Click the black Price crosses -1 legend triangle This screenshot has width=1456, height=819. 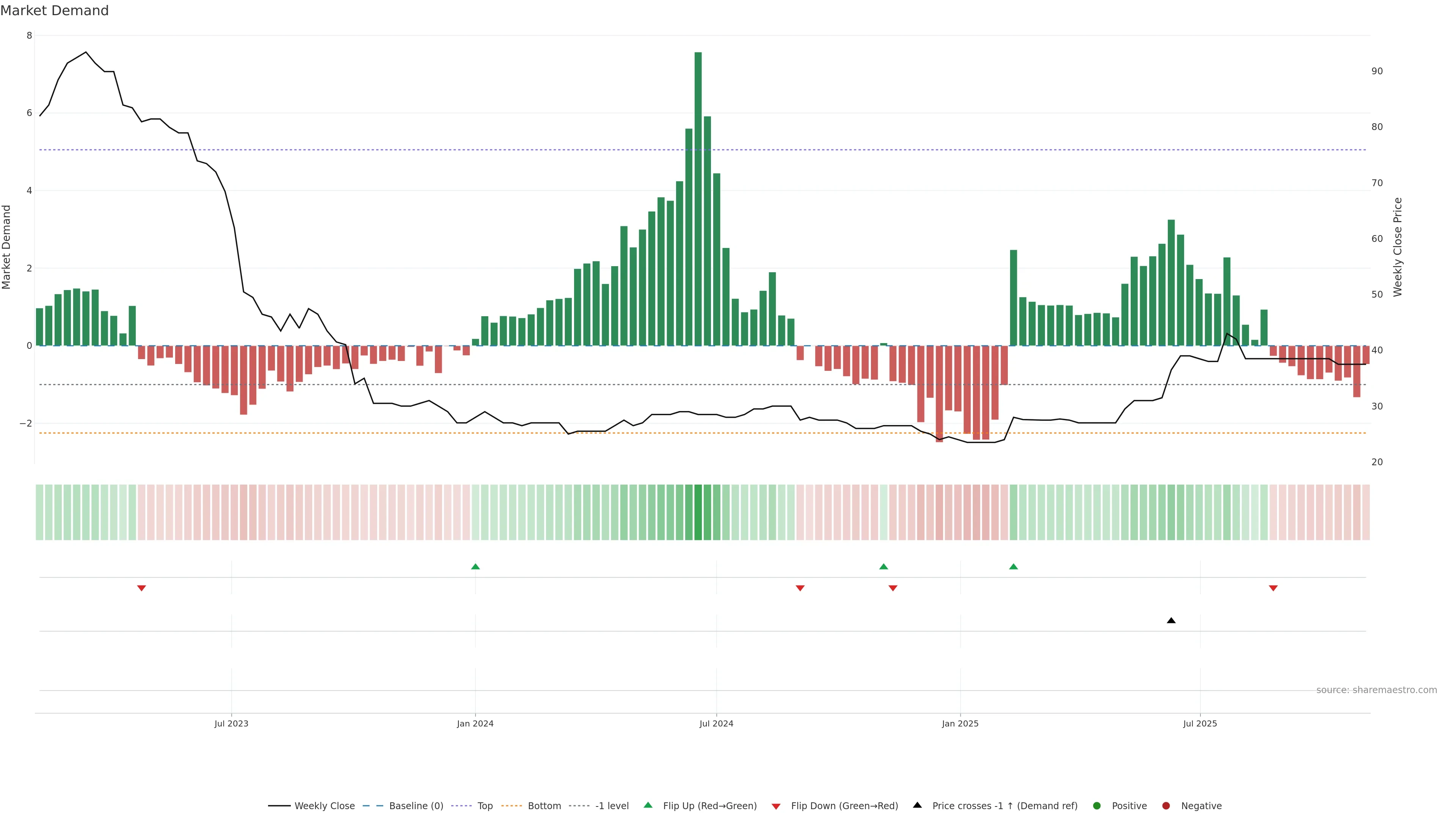(917, 805)
